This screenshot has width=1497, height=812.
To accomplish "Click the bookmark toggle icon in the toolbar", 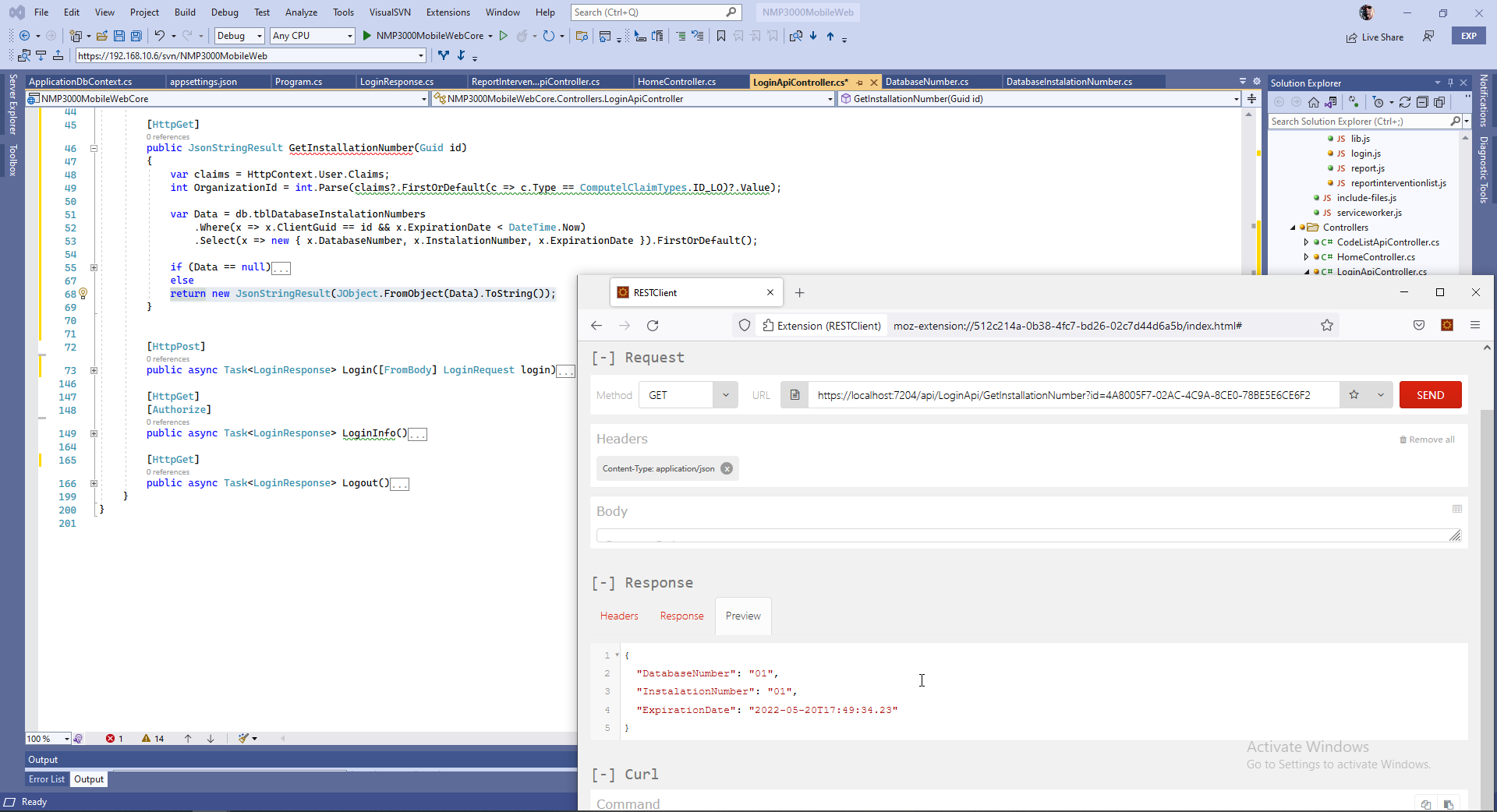I will [721, 36].
